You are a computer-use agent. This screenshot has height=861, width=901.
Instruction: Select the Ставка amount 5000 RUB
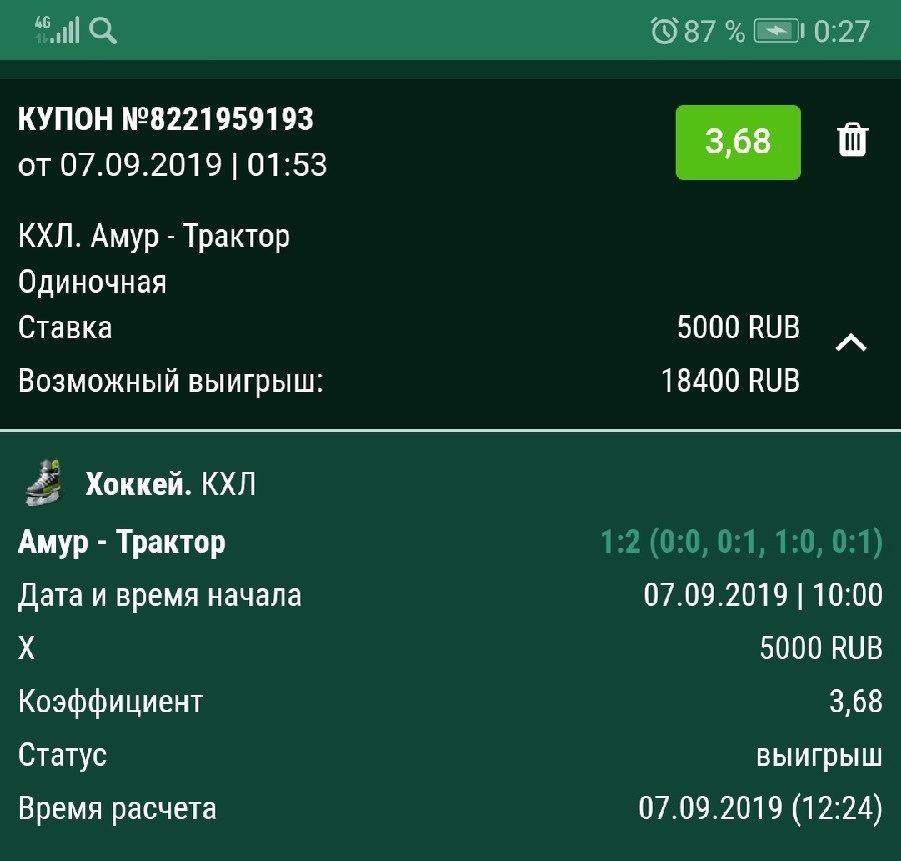[739, 327]
